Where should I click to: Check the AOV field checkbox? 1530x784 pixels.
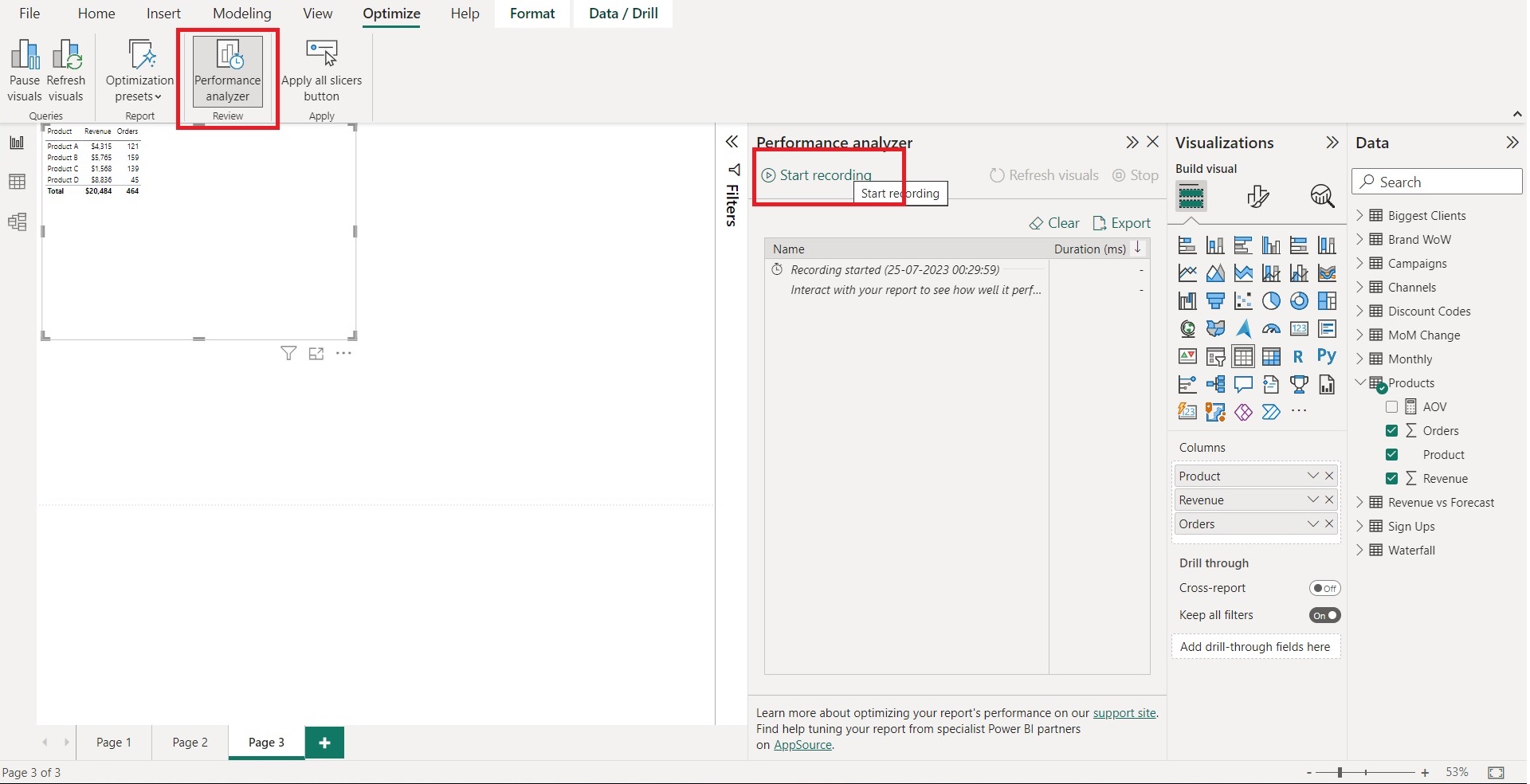tap(1393, 406)
